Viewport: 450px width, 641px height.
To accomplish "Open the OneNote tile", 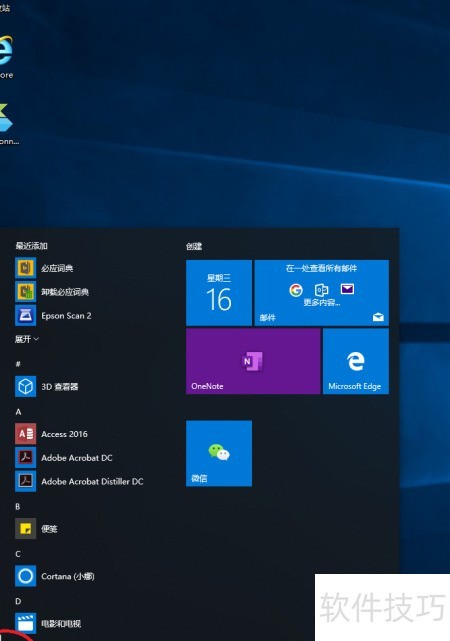I will (x=253, y=361).
